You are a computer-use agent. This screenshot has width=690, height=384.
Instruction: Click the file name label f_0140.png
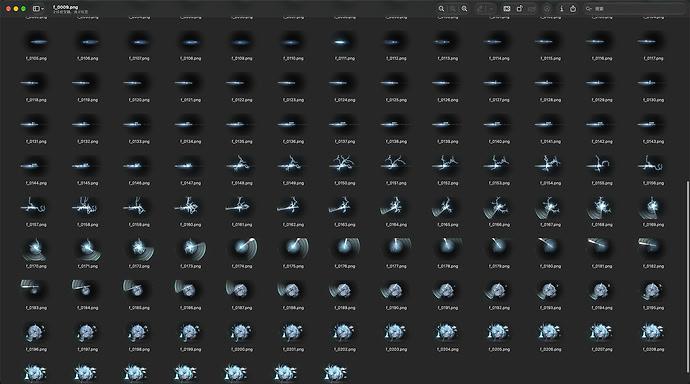click(499, 142)
